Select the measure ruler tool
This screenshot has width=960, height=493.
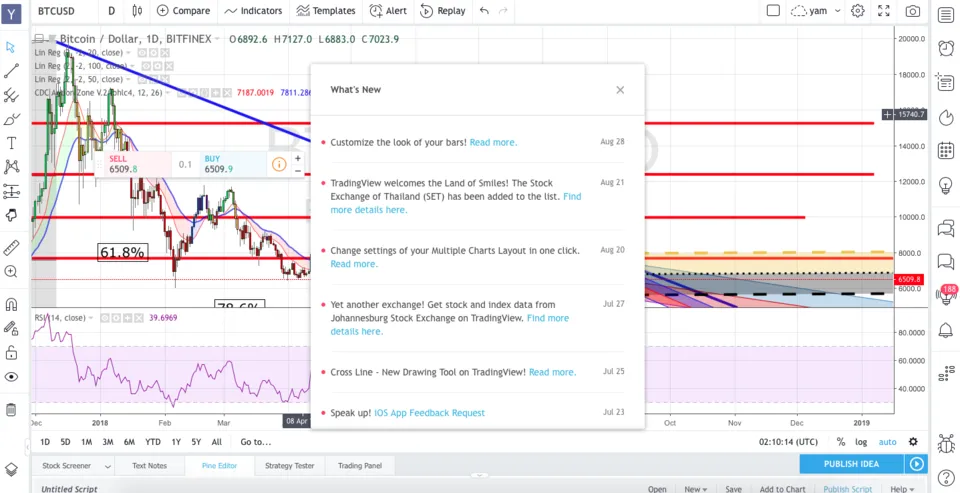pyautogui.click(x=11, y=247)
